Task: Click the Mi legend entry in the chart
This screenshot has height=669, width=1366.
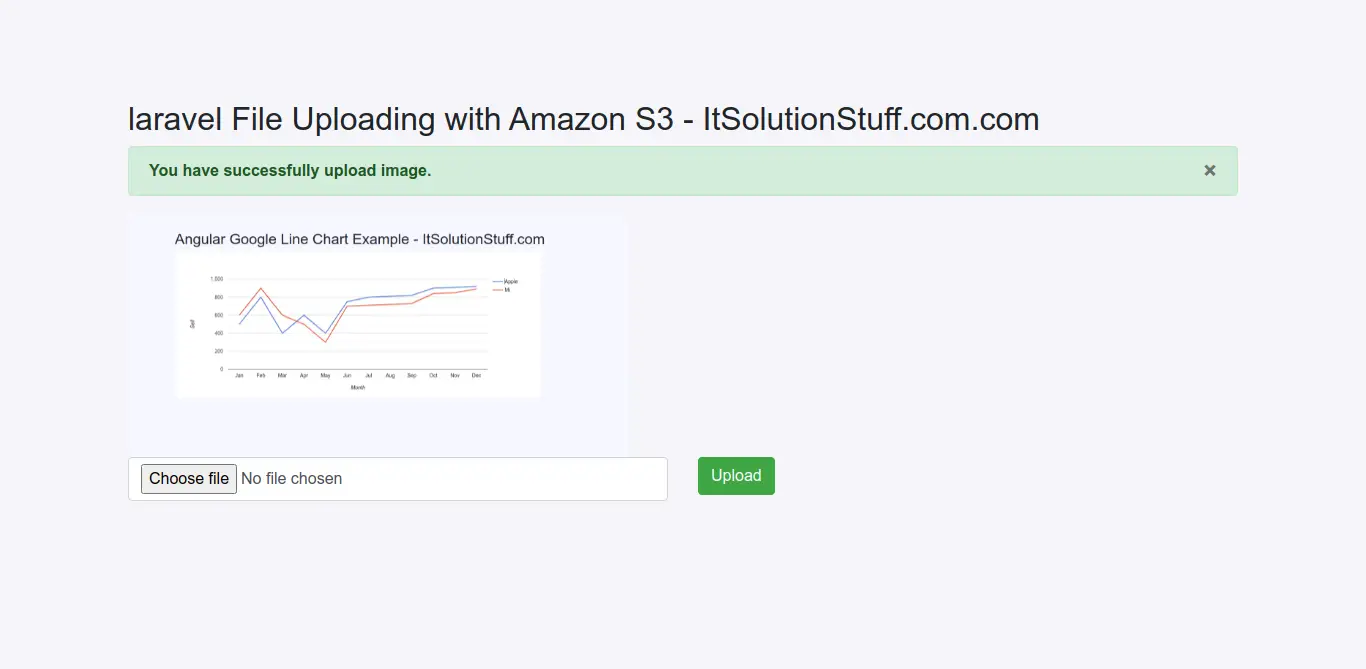Action: pos(507,290)
